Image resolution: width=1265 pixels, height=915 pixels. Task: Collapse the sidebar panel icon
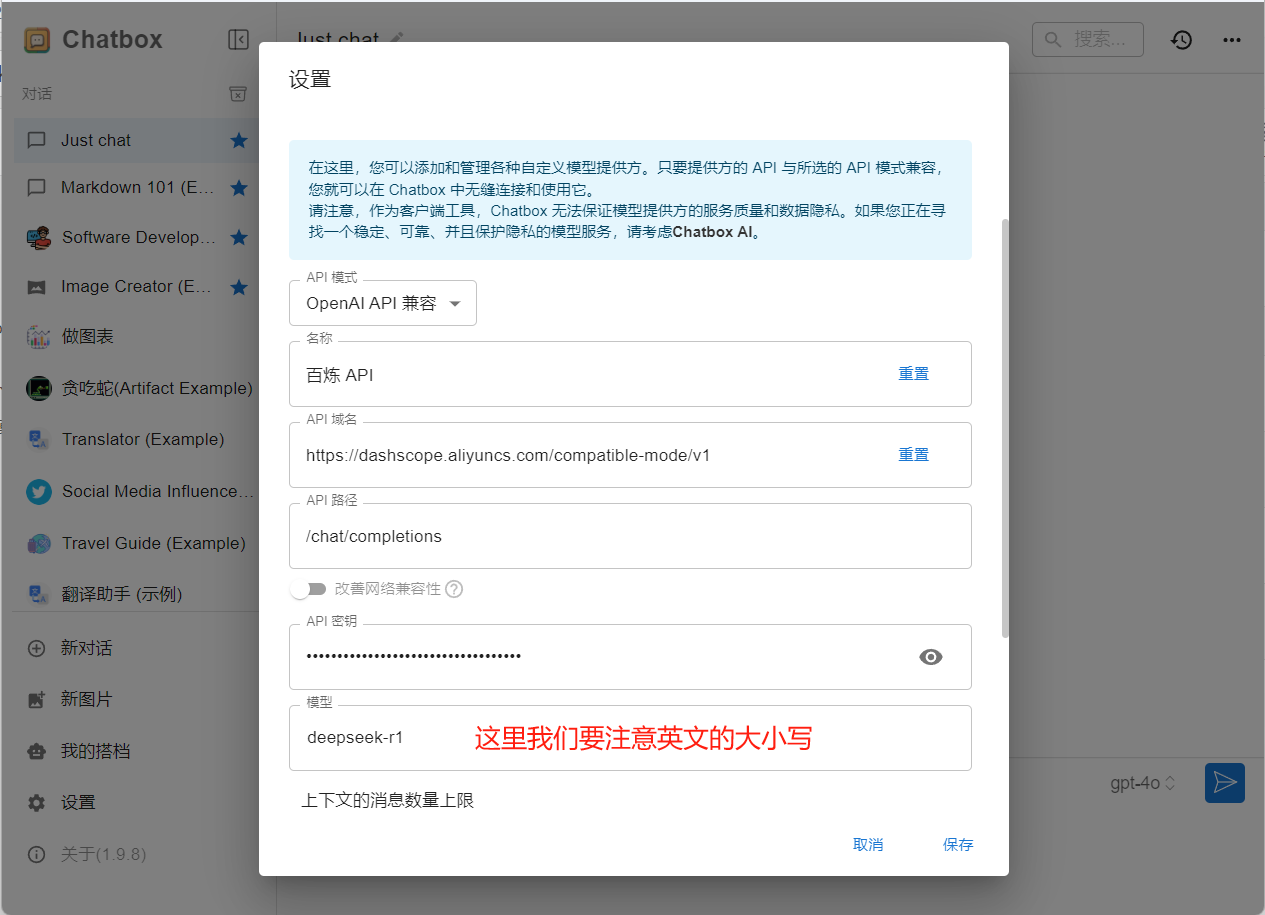238,39
